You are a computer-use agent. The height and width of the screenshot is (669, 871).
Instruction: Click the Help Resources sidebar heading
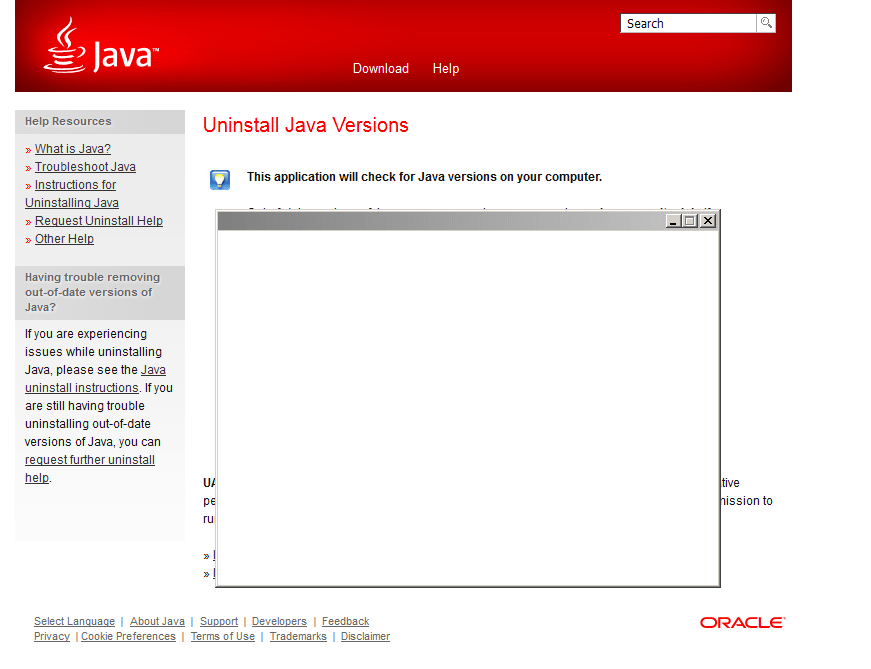pos(68,121)
